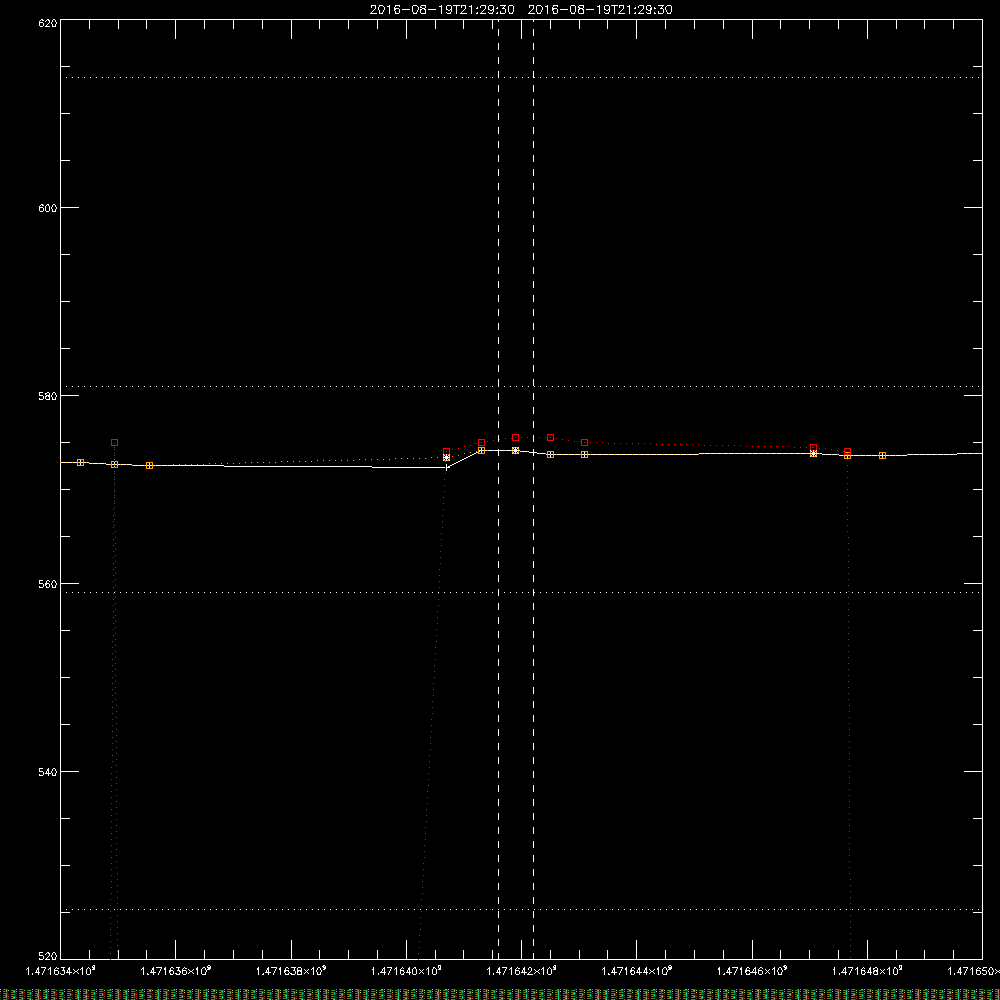Click the 1.471634×10⁹ x-axis label
The height and width of the screenshot is (1000, 1000).
[61, 971]
